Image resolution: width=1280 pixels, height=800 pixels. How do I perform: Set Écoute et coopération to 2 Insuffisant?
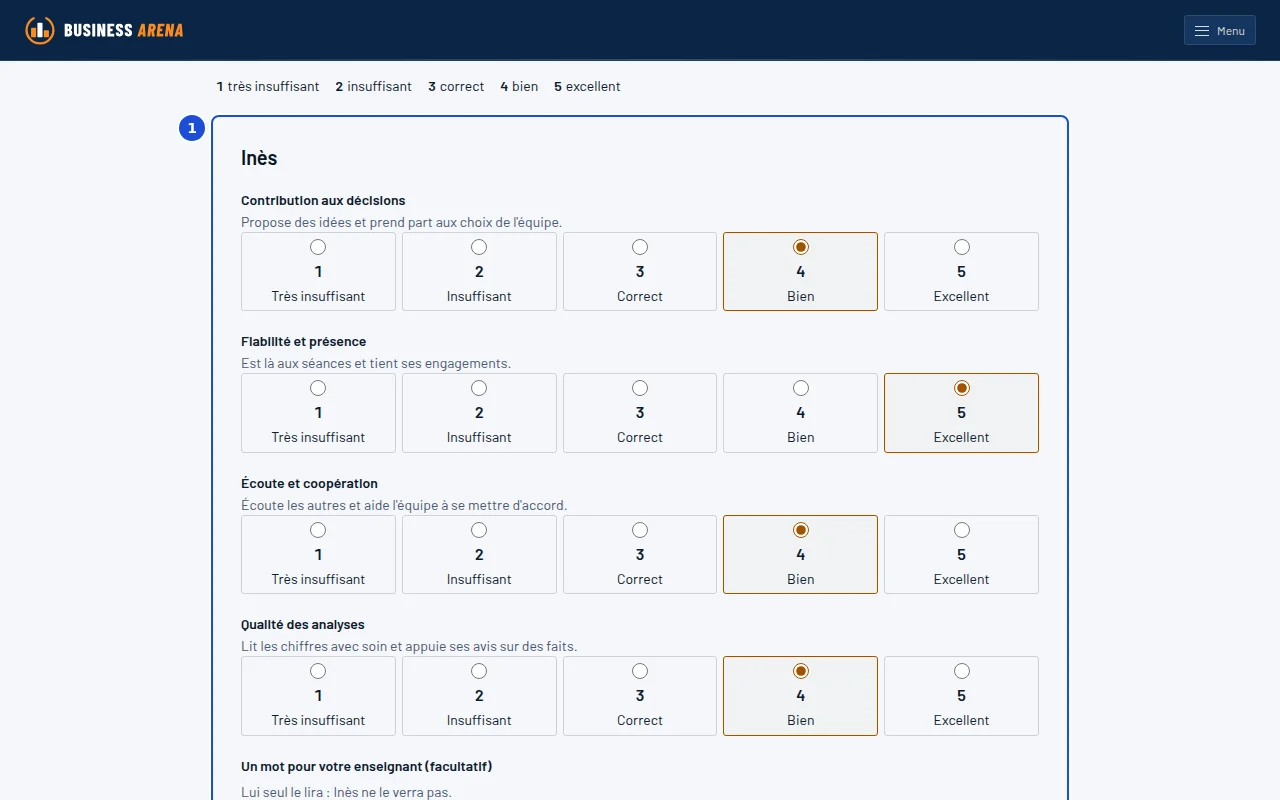pyautogui.click(x=479, y=555)
